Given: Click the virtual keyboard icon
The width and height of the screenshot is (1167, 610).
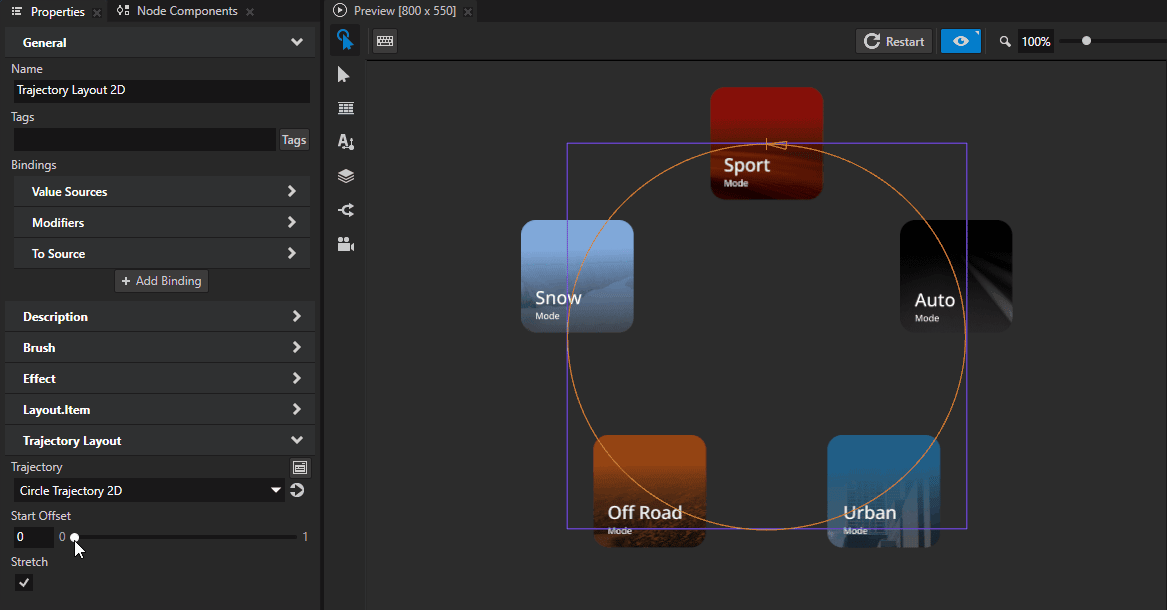Looking at the screenshot, I should point(384,40).
